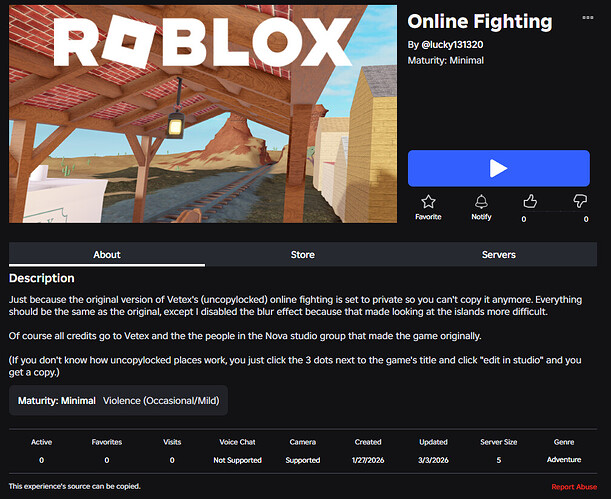611x499 pixels.
Task: Open the Adventure genre link
Action: (564, 460)
